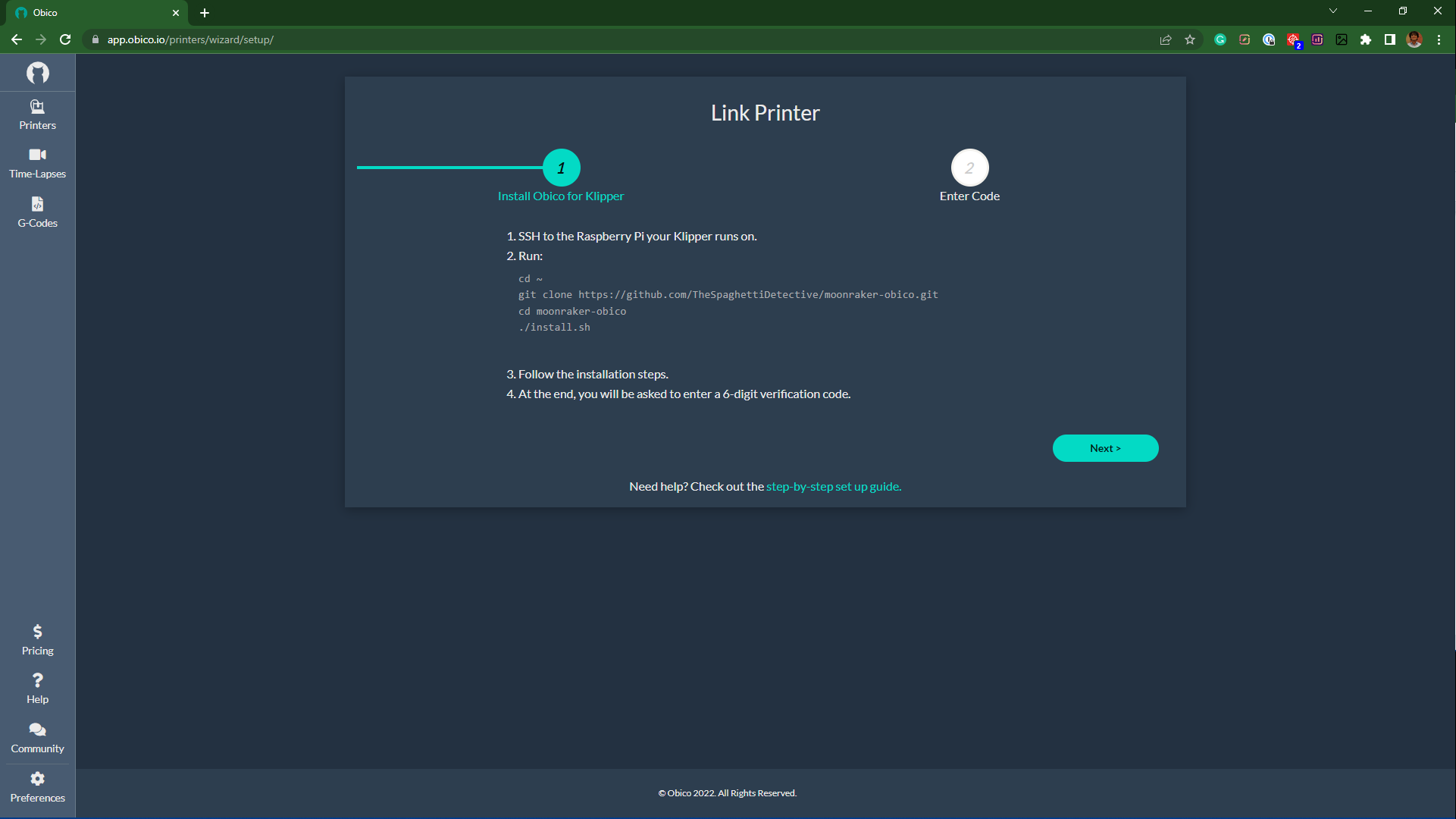Image resolution: width=1456 pixels, height=819 pixels.
Task: Click the purple extension icon
Action: (1317, 39)
